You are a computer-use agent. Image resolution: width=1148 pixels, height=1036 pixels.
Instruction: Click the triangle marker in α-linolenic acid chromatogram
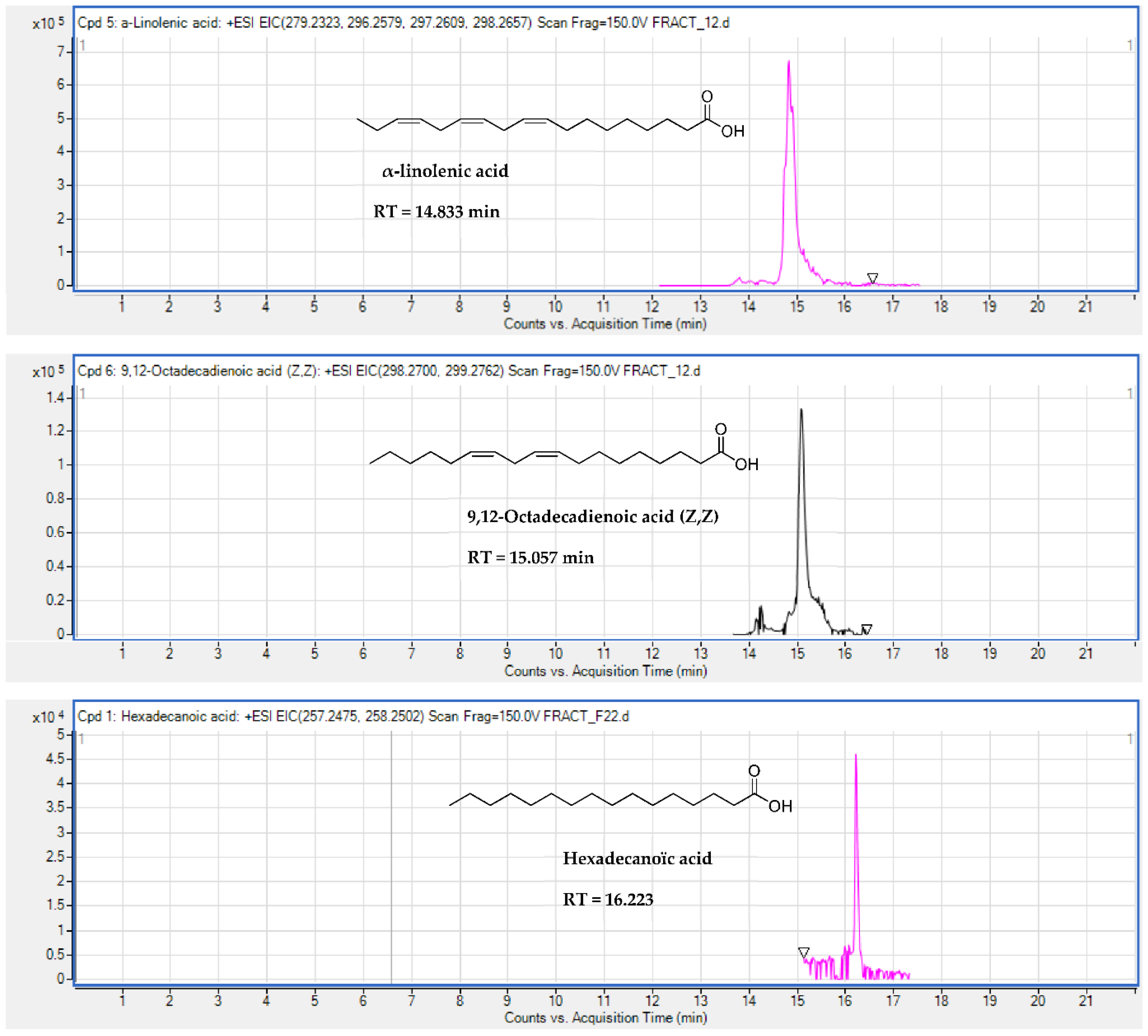[872, 278]
